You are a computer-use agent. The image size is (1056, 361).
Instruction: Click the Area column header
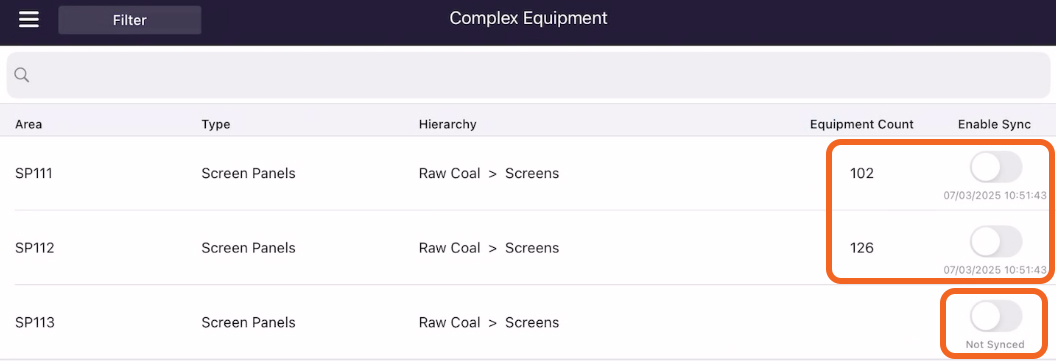29,124
